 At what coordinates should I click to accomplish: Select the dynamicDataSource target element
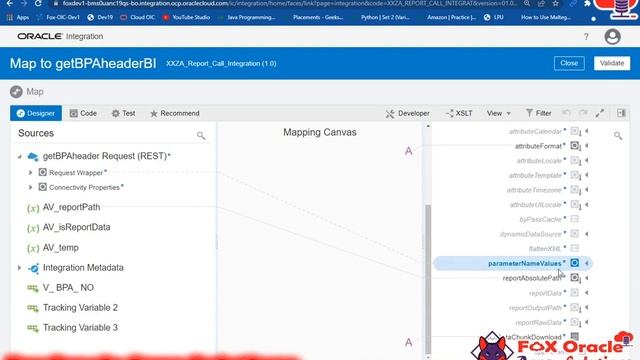pyautogui.click(x=531, y=234)
